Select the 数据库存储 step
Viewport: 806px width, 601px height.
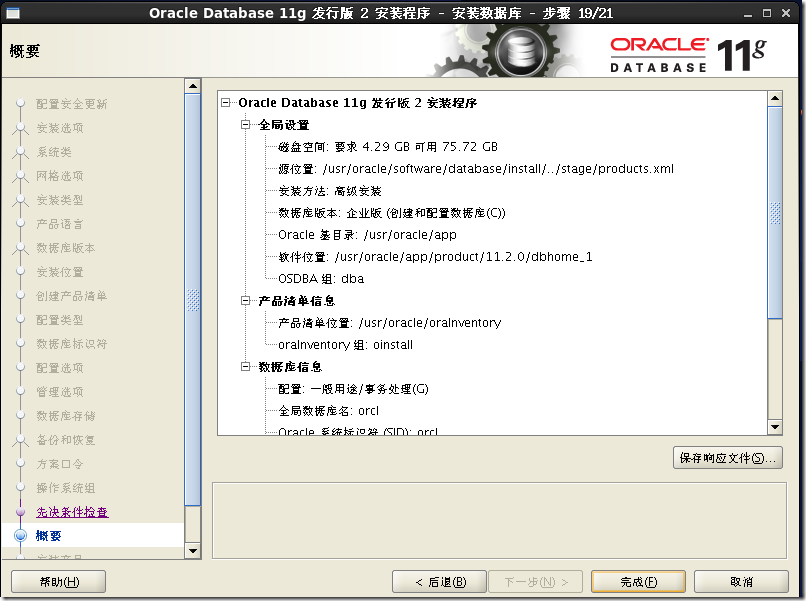[x=66, y=416]
